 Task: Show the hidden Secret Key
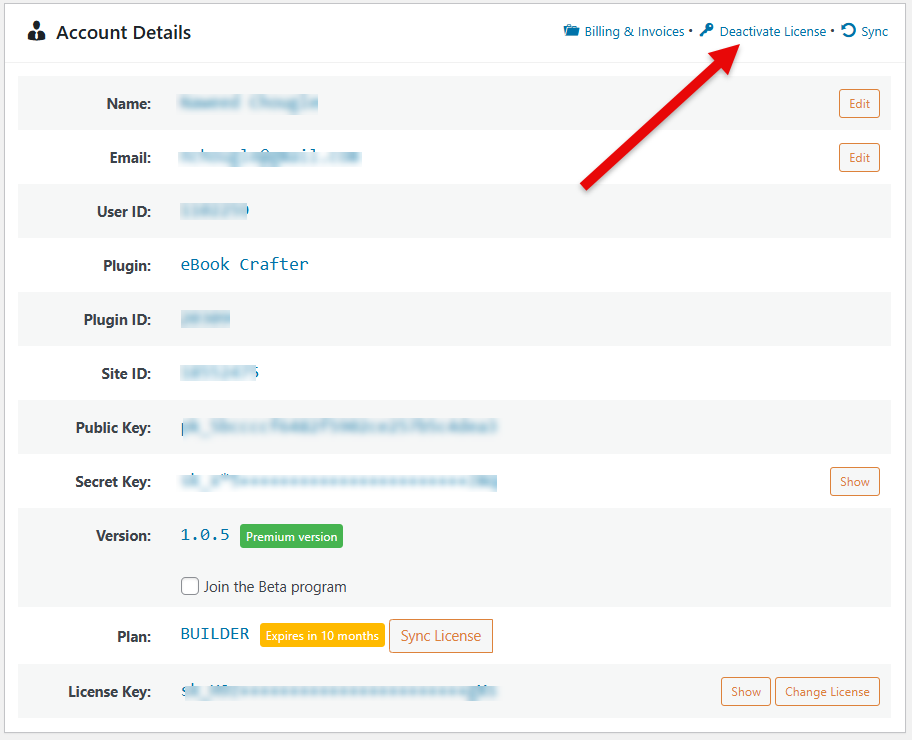tap(854, 481)
